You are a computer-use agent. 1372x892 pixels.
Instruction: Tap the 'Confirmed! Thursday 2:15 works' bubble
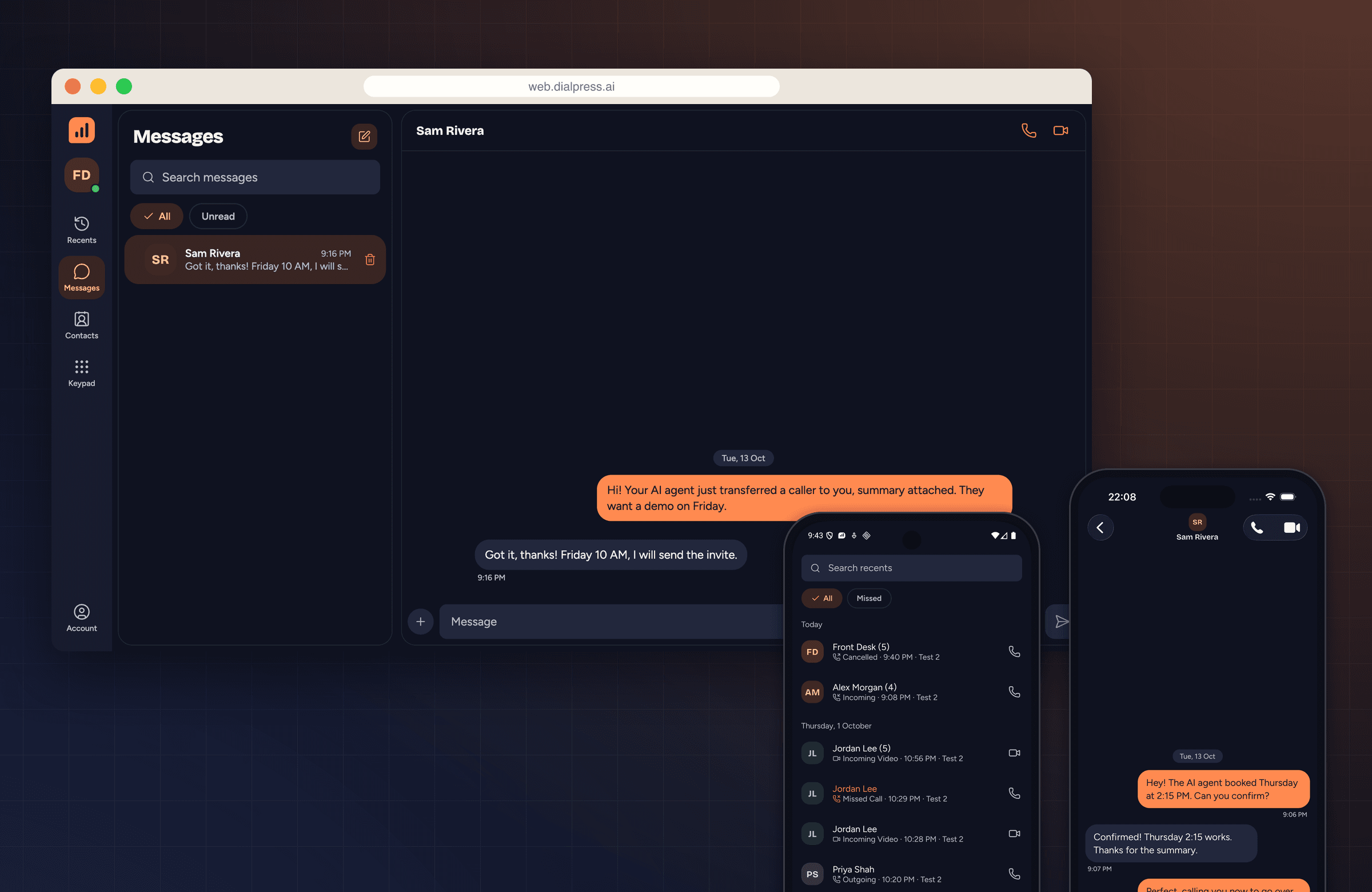(1171, 843)
